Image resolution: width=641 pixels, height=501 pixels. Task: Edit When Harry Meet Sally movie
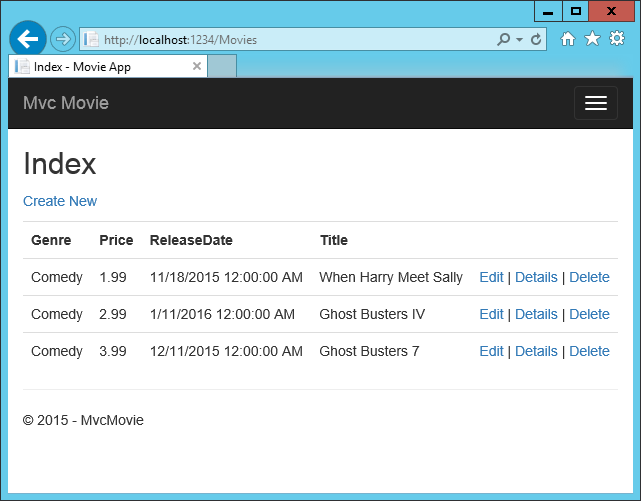pyautogui.click(x=491, y=277)
